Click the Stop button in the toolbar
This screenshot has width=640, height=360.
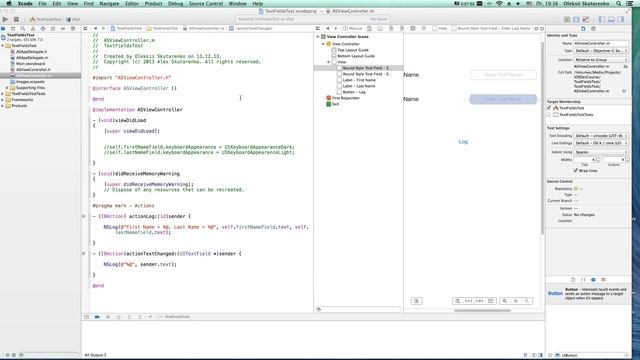16,19
